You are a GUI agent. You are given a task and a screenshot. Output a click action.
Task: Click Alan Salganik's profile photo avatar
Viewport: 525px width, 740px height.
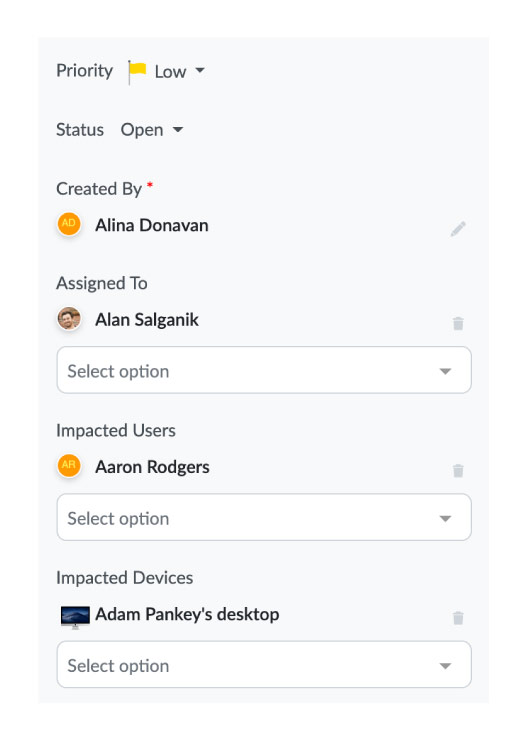click(x=69, y=319)
